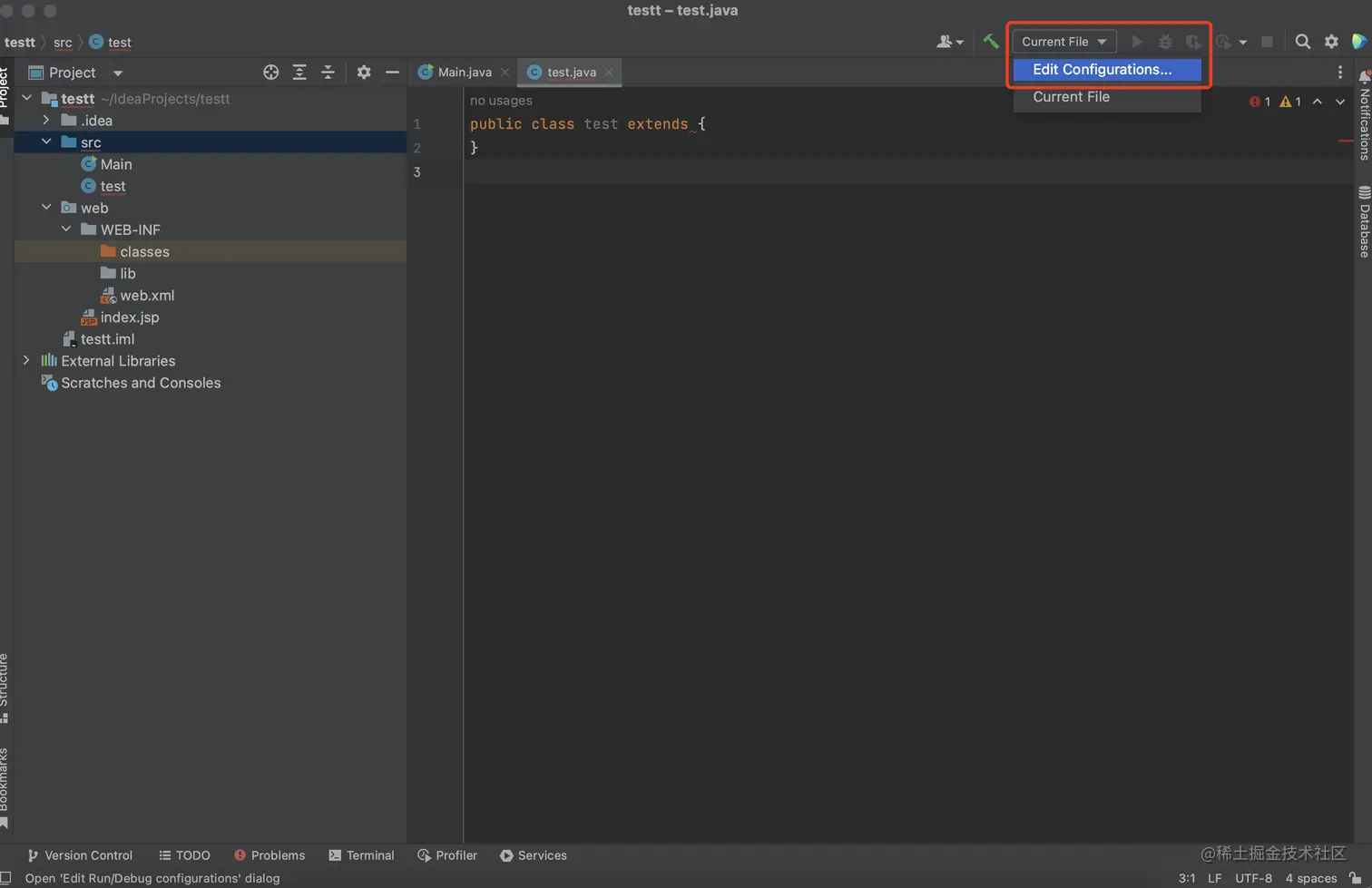Open the TODO tool window
1372x888 pixels.
click(x=184, y=855)
